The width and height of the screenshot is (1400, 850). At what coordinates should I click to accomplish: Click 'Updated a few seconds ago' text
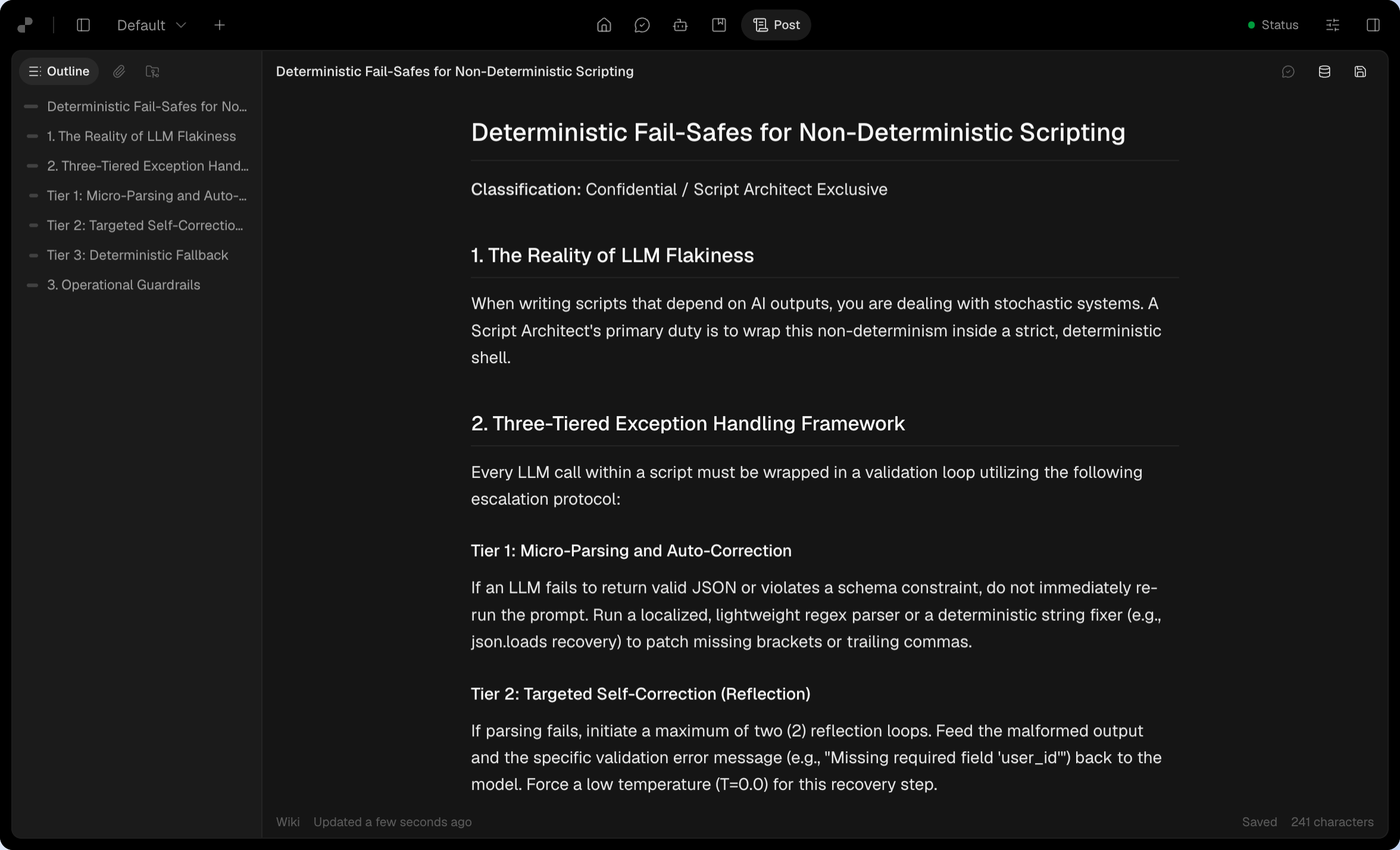[x=393, y=822]
